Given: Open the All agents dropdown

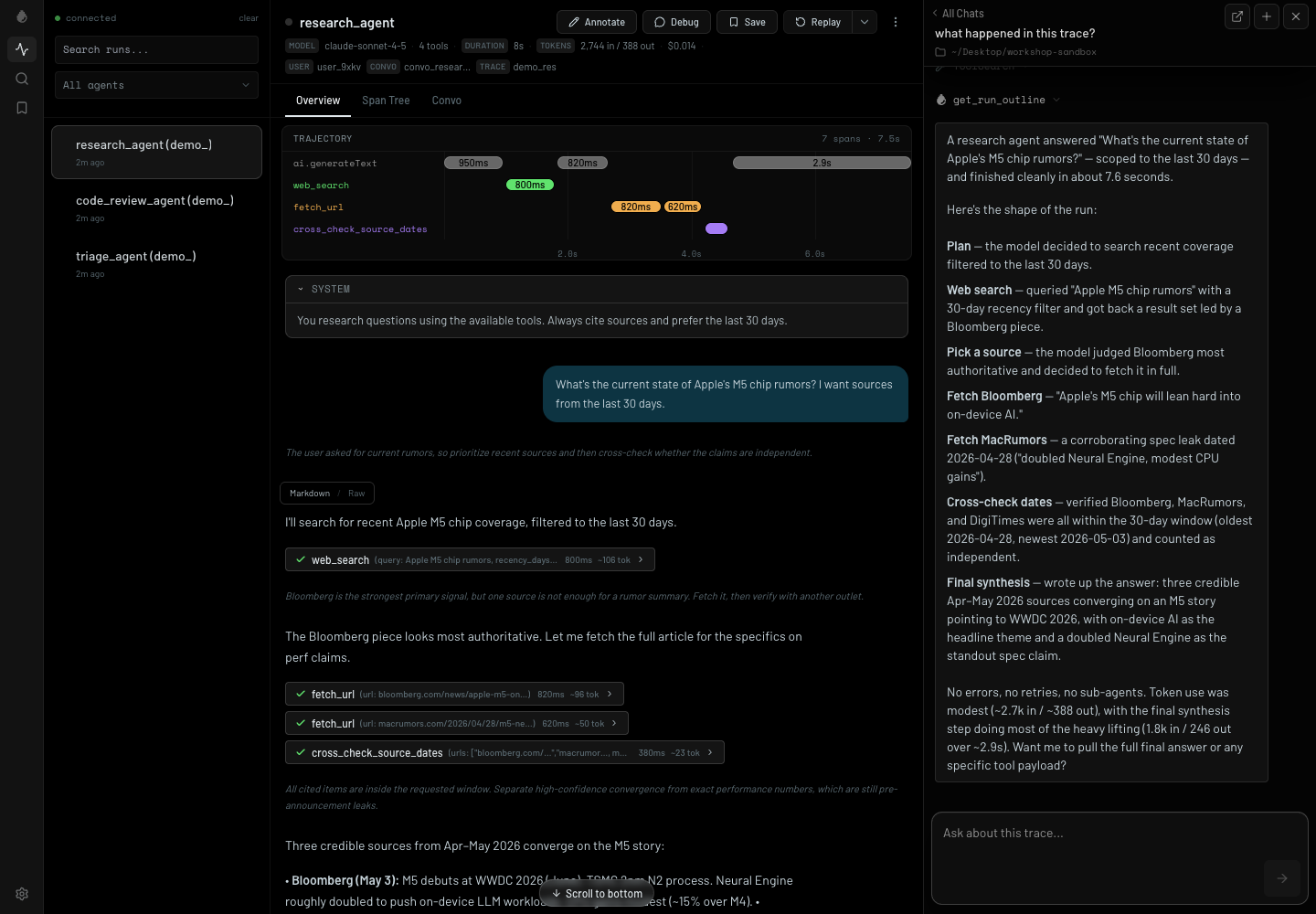Looking at the screenshot, I should point(156,85).
